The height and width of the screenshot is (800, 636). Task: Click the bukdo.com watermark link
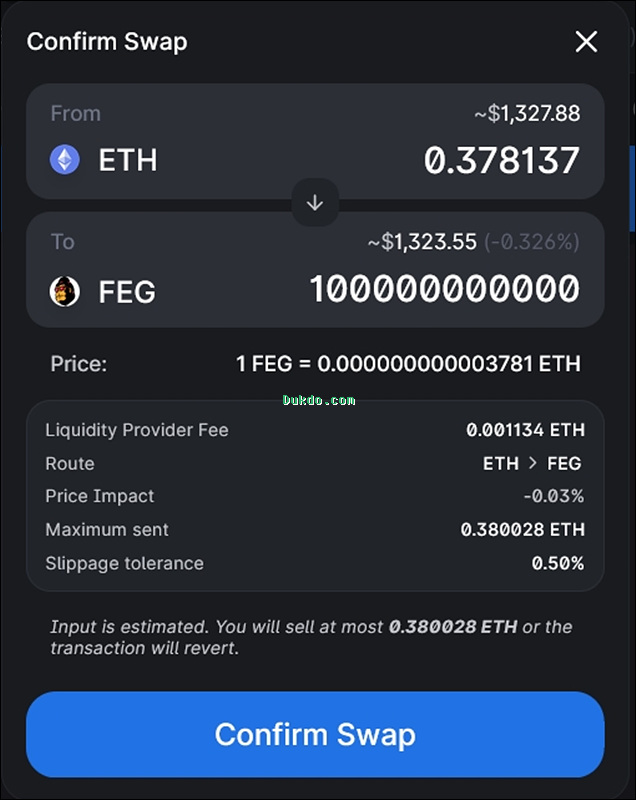[x=319, y=400]
